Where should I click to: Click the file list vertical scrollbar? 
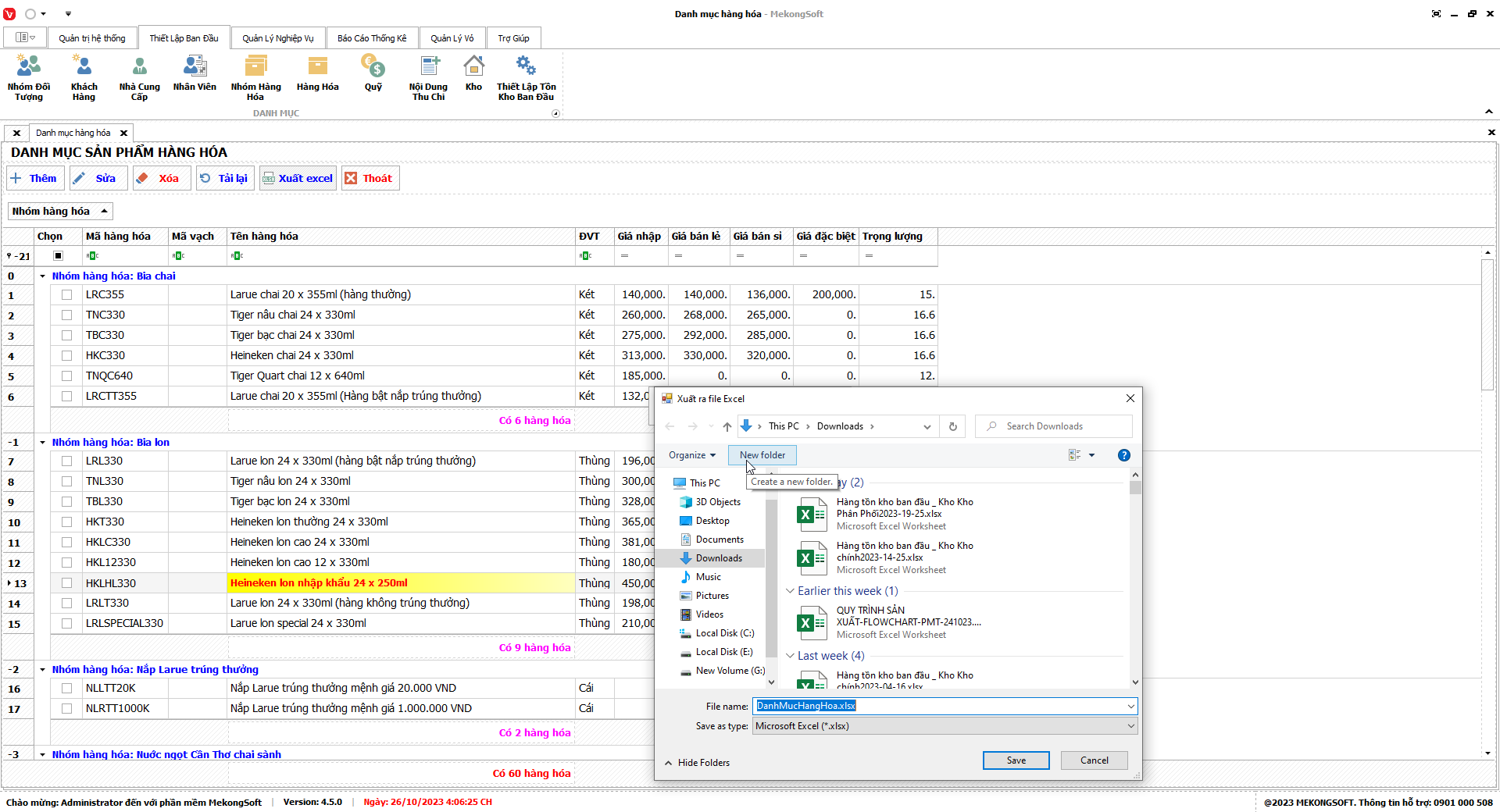point(1135,578)
